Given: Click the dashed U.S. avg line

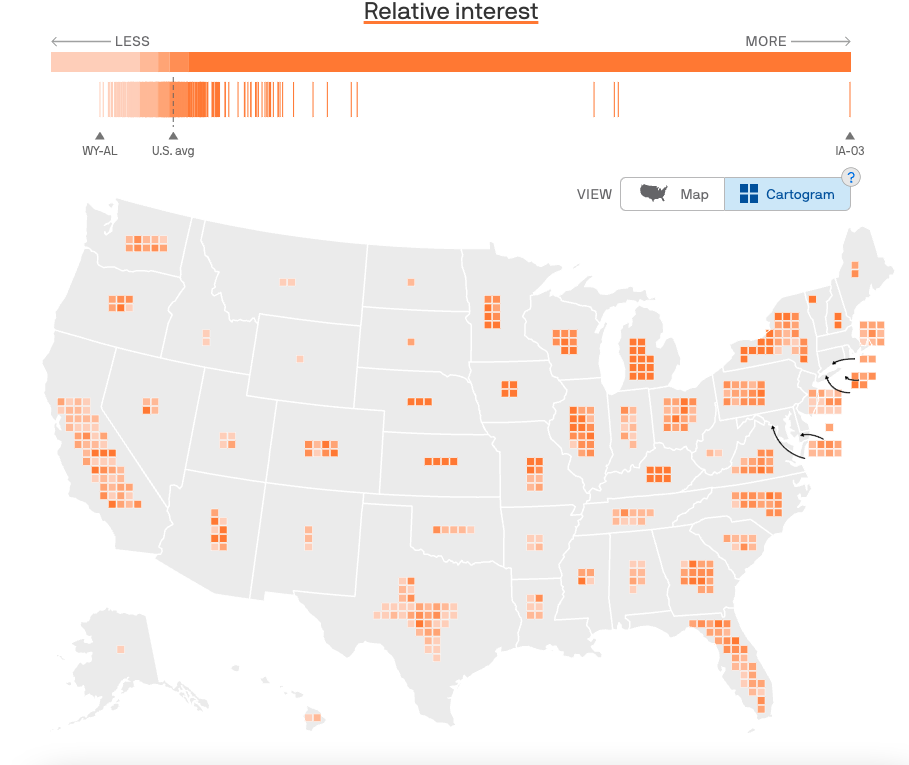Looking at the screenshot, I should [x=174, y=100].
